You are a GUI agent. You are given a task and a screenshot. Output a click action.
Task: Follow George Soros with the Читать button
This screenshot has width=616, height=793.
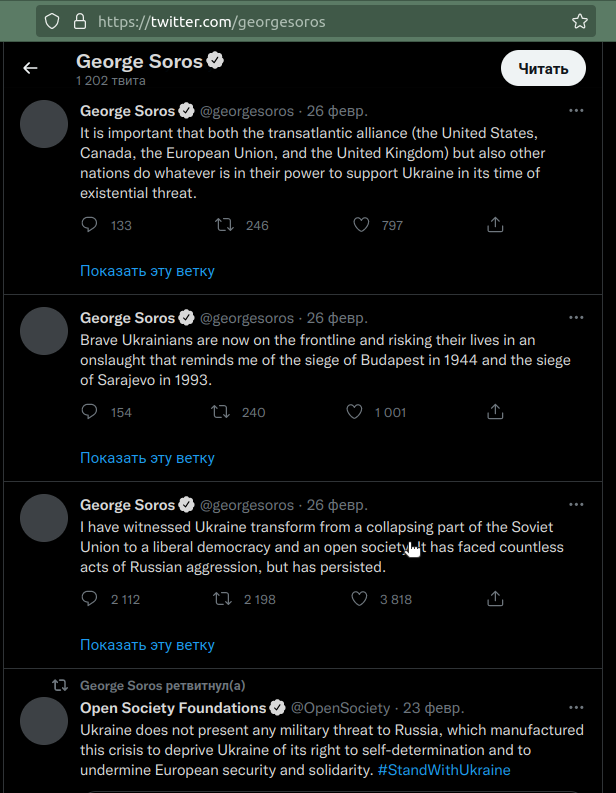point(543,68)
